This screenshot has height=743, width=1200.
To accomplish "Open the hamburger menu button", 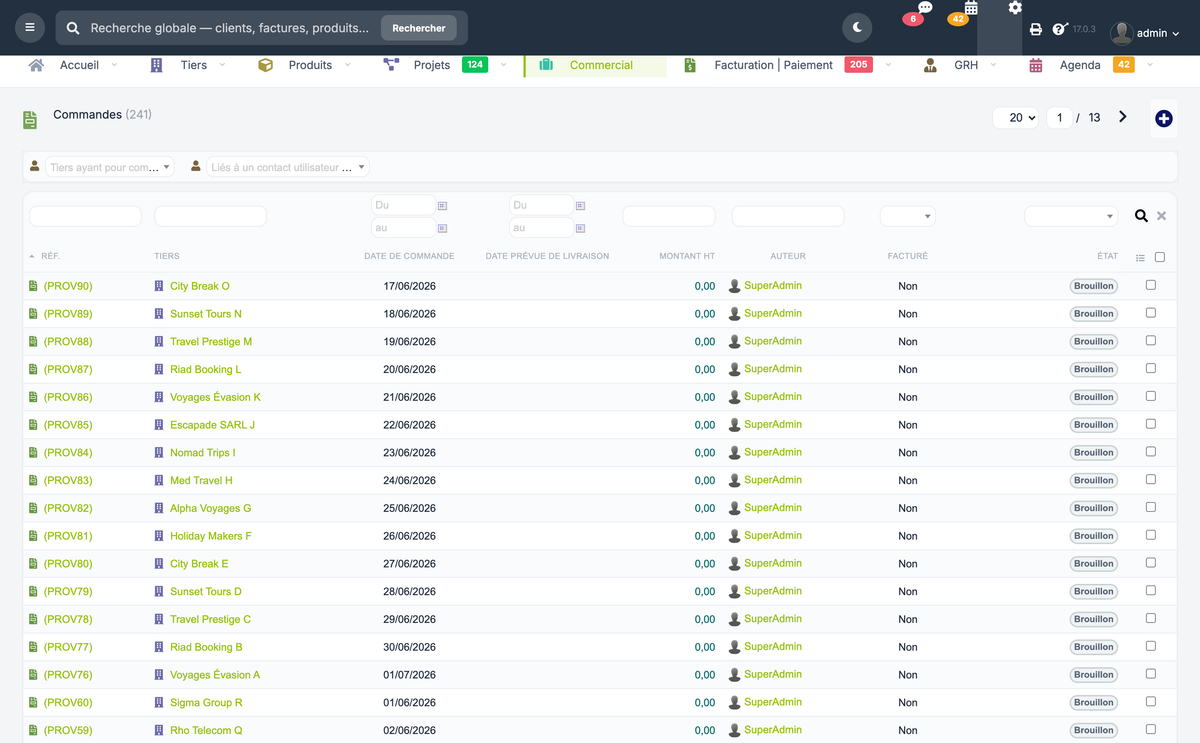I will click(x=30, y=28).
